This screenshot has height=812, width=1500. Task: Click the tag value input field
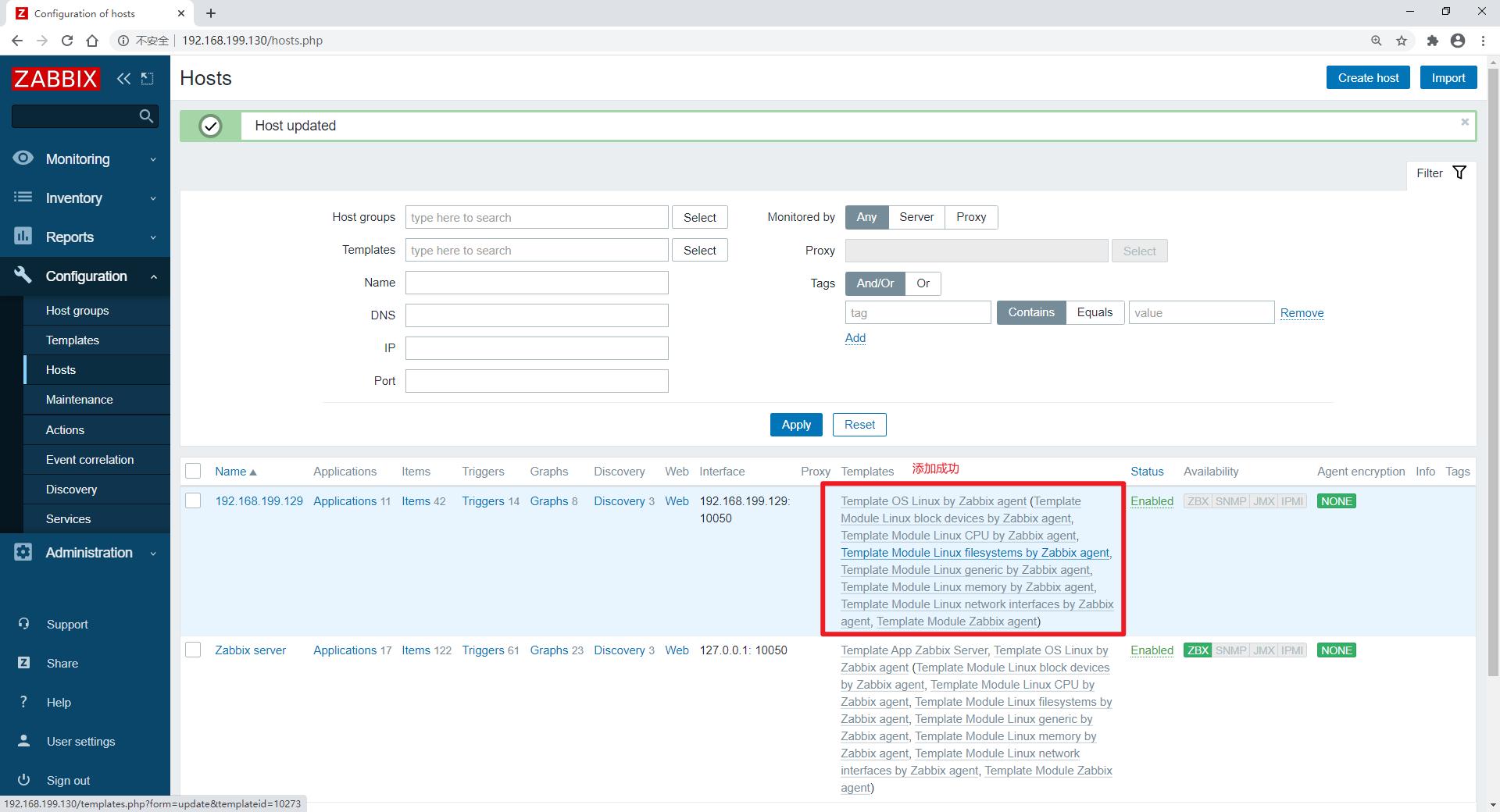1202,312
